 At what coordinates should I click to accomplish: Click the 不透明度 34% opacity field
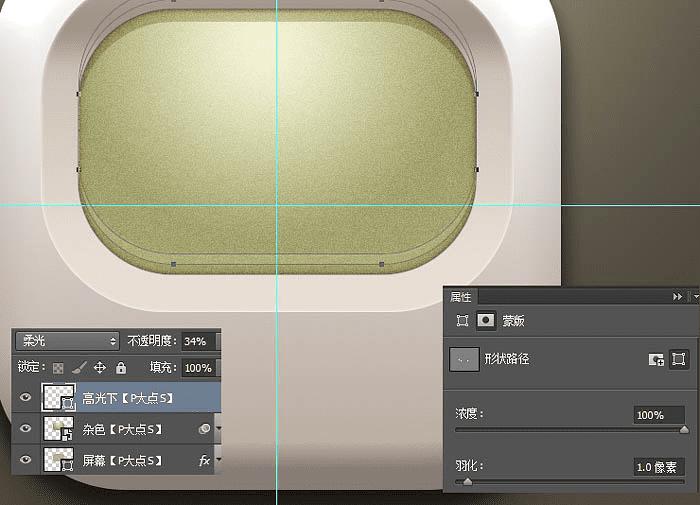coord(200,342)
